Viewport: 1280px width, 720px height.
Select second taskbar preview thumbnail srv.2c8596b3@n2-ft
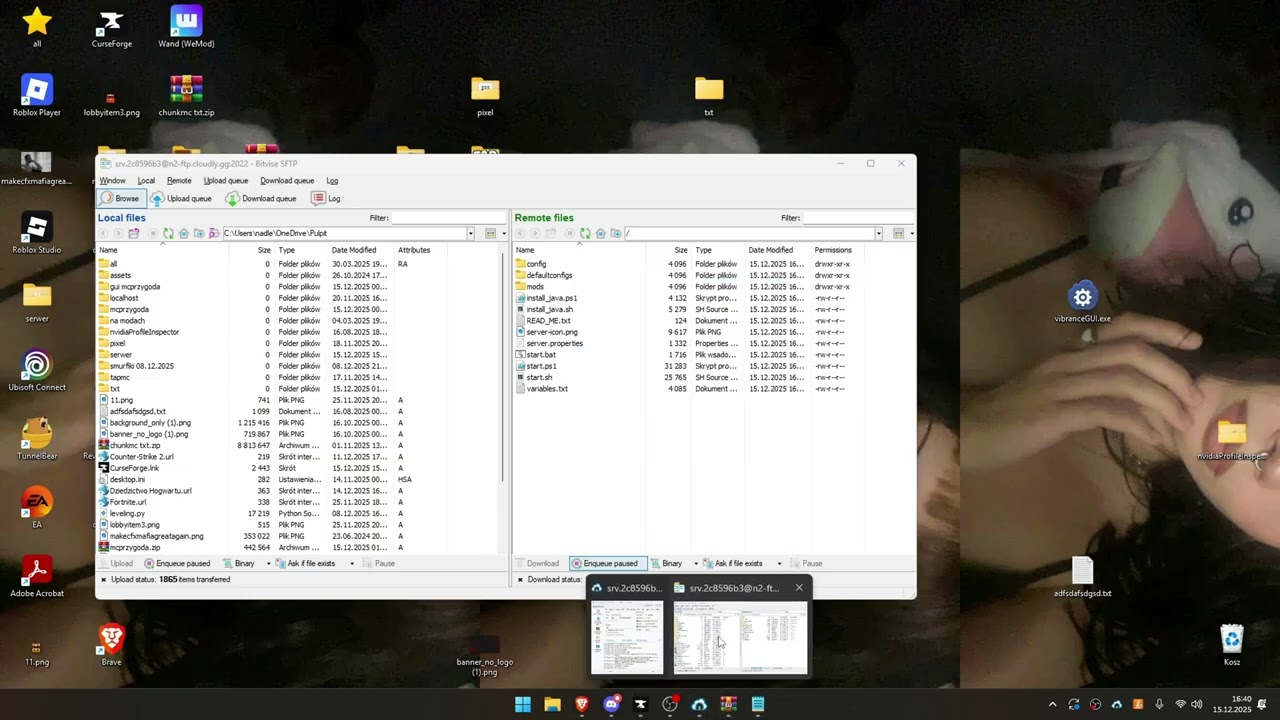pos(740,627)
